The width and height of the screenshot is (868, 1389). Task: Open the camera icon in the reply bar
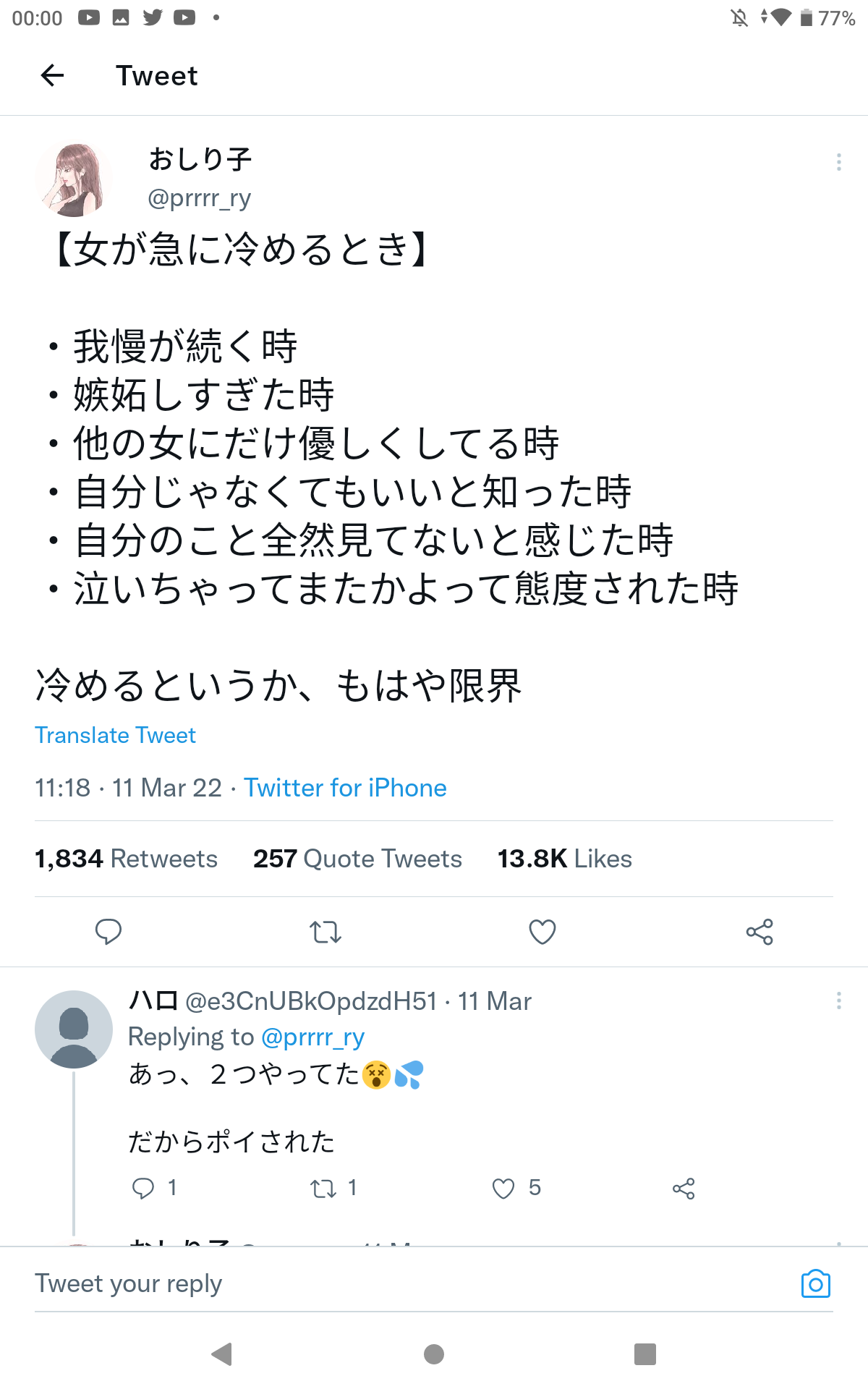click(x=815, y=1283)
